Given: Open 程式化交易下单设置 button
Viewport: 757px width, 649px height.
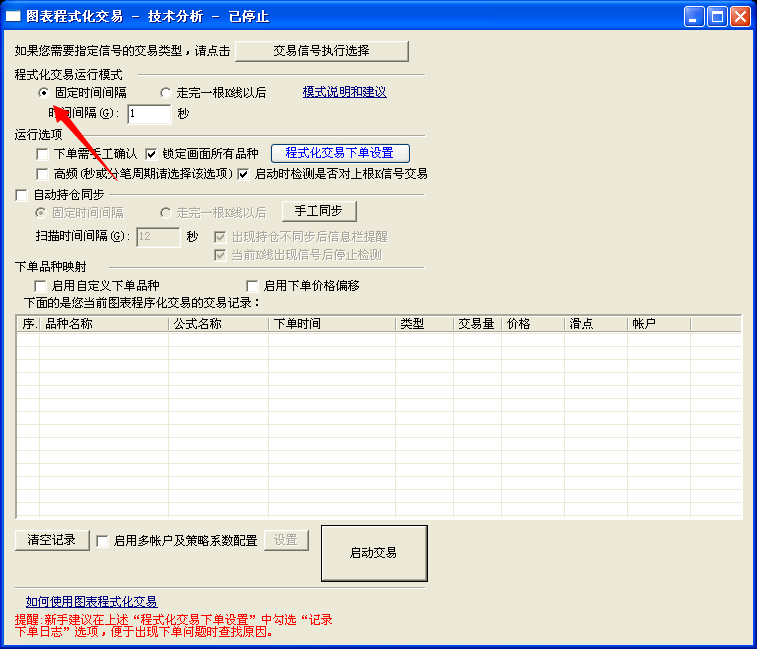Looking at the screenshot, I should tap(340, 153).
